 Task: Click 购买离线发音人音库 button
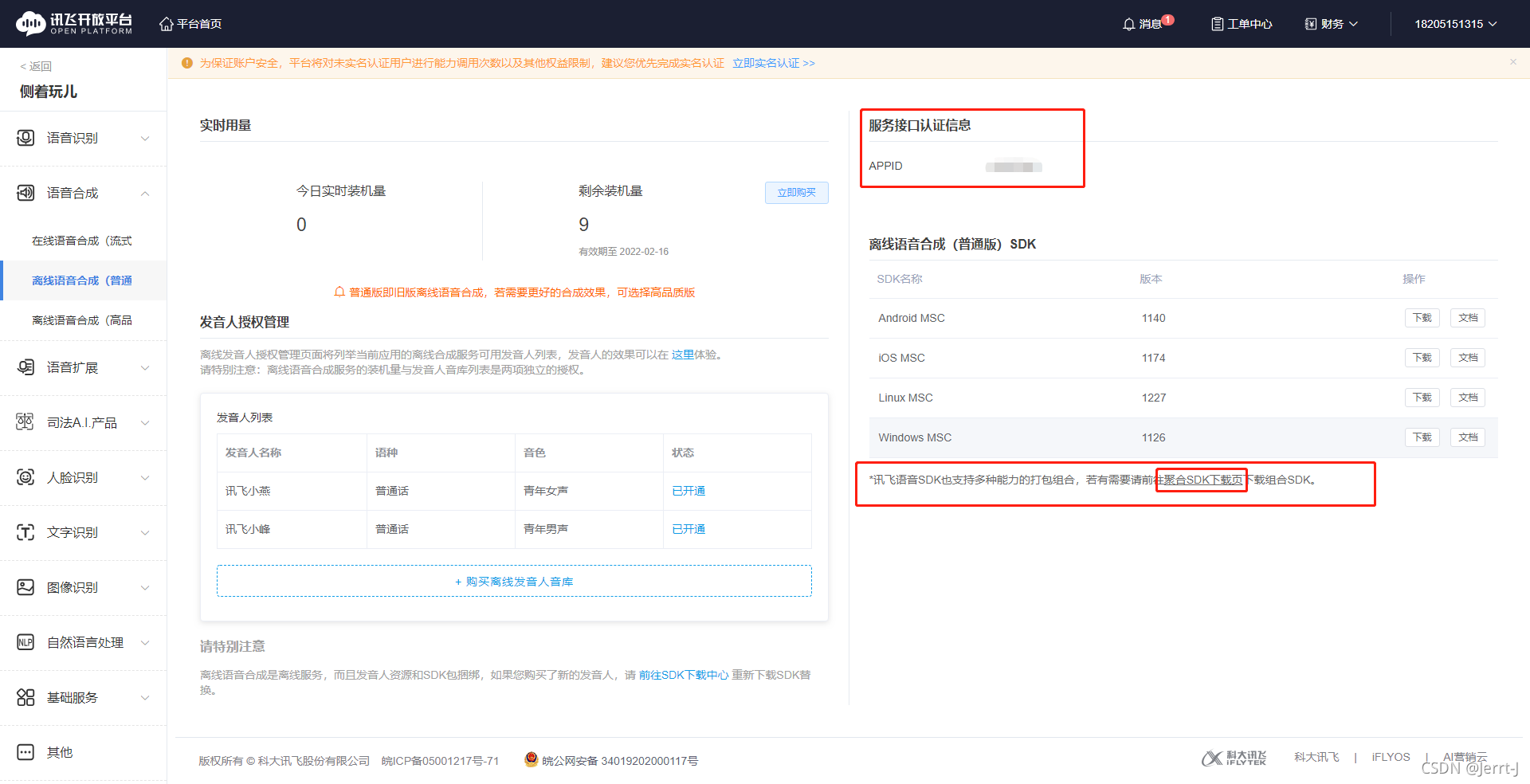[514, 581]
